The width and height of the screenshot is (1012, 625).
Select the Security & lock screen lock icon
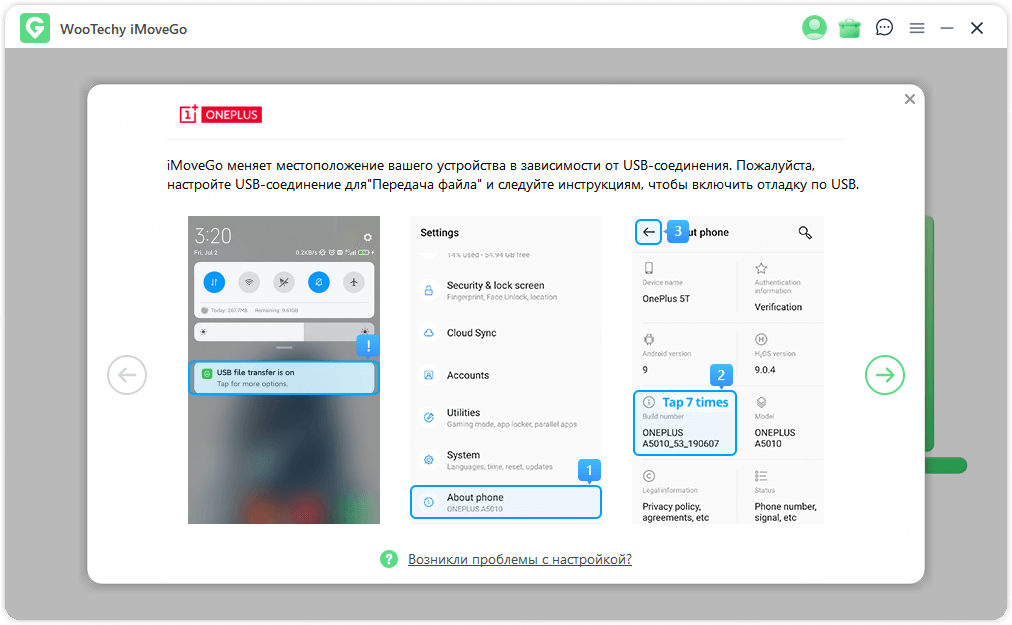click(430, 289)
